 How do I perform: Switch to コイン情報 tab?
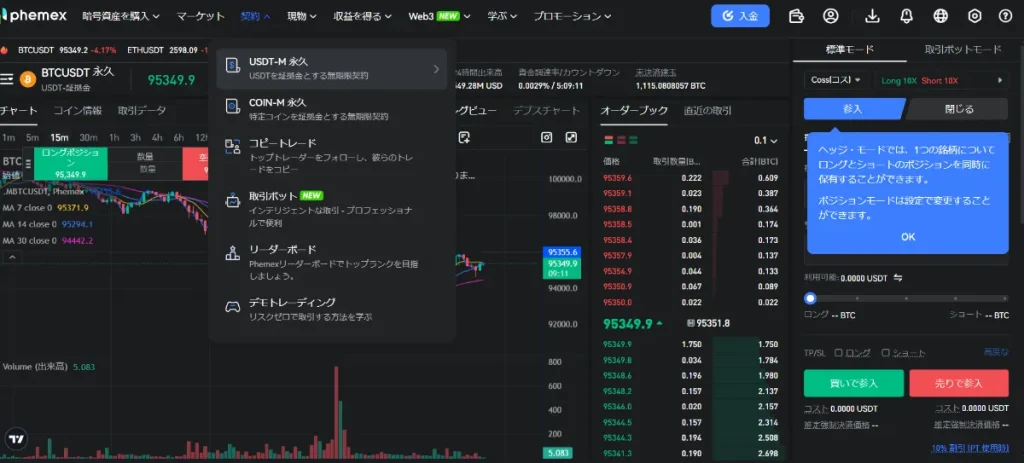pyautogui.click(x=78, y=110)
